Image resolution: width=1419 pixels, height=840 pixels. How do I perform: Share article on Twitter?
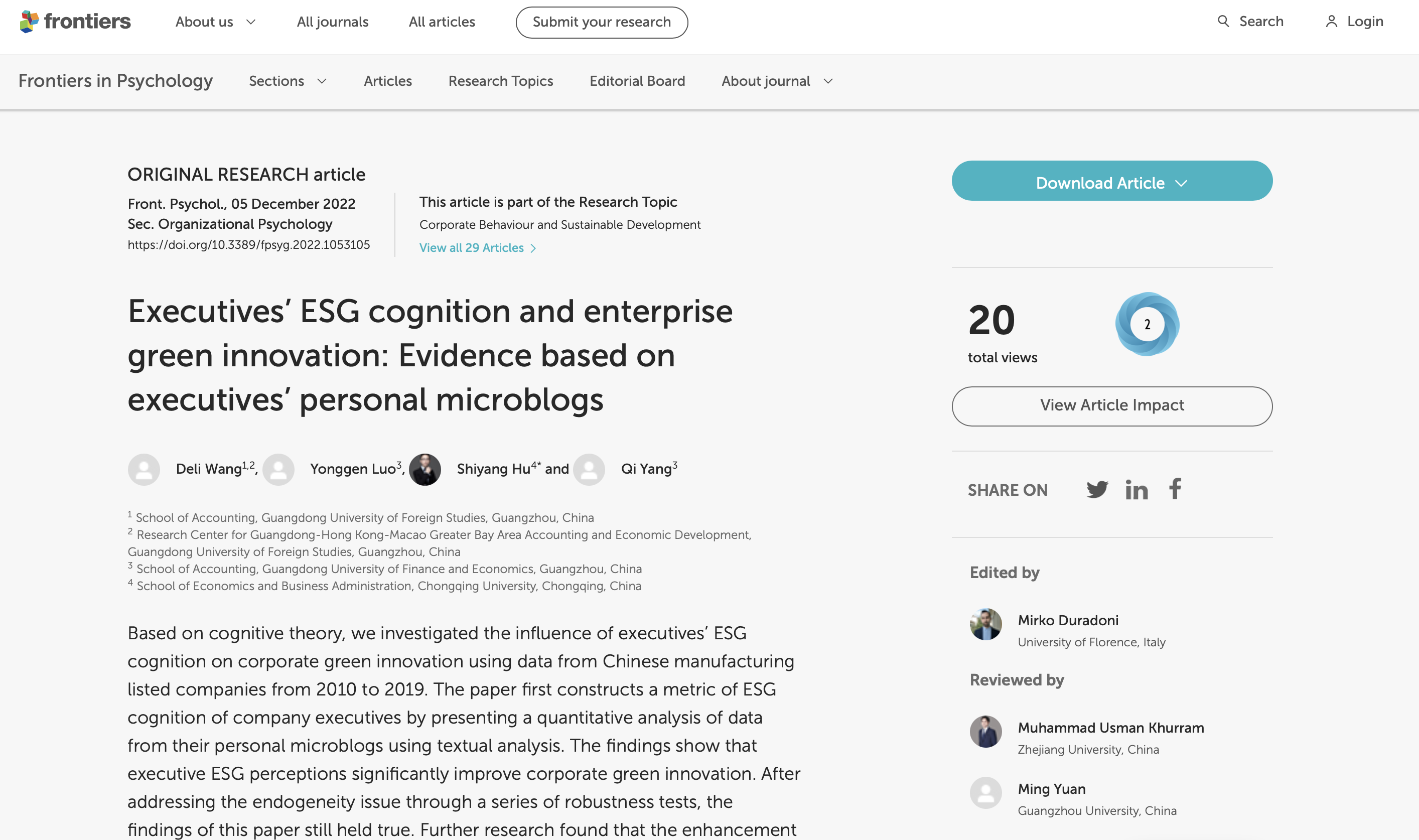(1097, 490)
